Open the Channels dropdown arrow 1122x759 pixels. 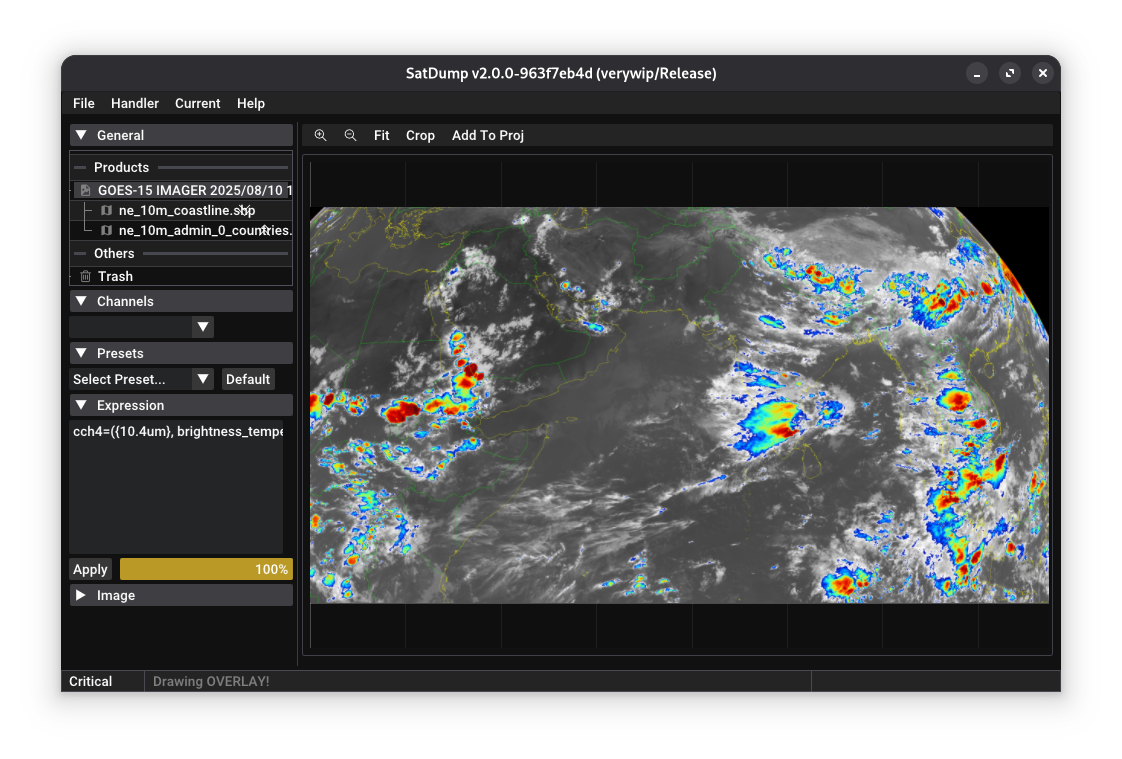click(x=203, y=327)
